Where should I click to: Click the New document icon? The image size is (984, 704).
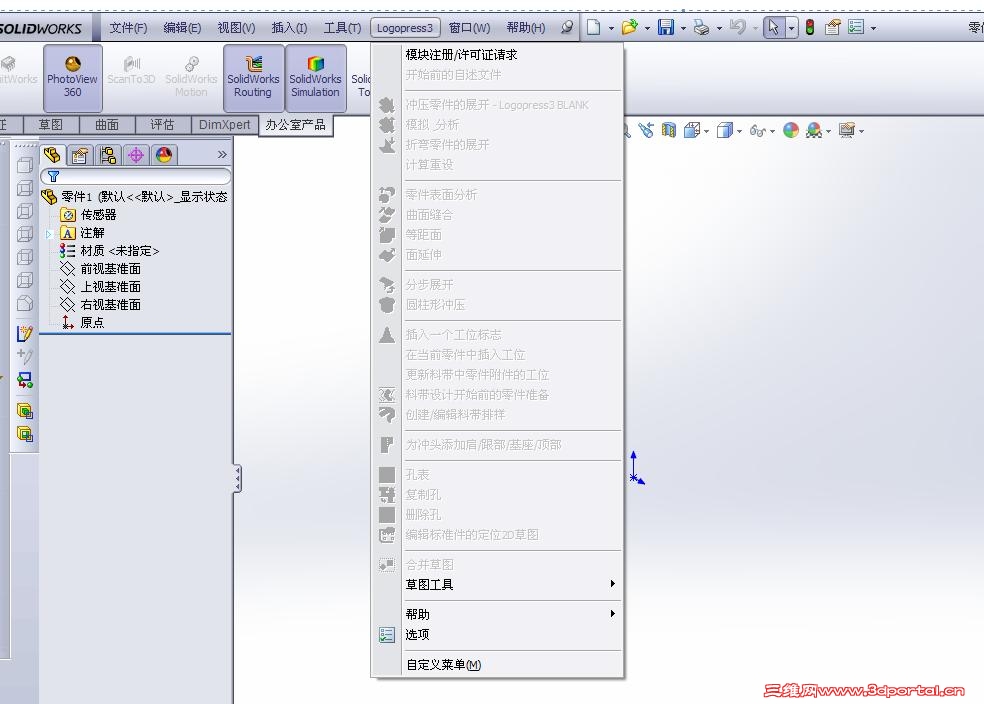pyautogui.click(x=594, y=27)
